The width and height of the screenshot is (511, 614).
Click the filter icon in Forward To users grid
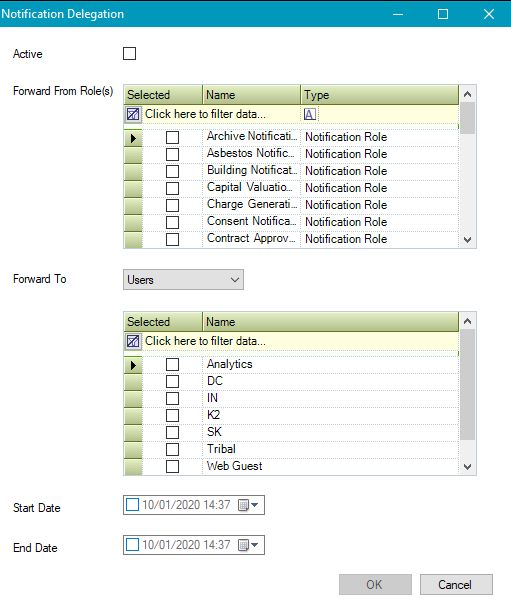coord(133,341)
